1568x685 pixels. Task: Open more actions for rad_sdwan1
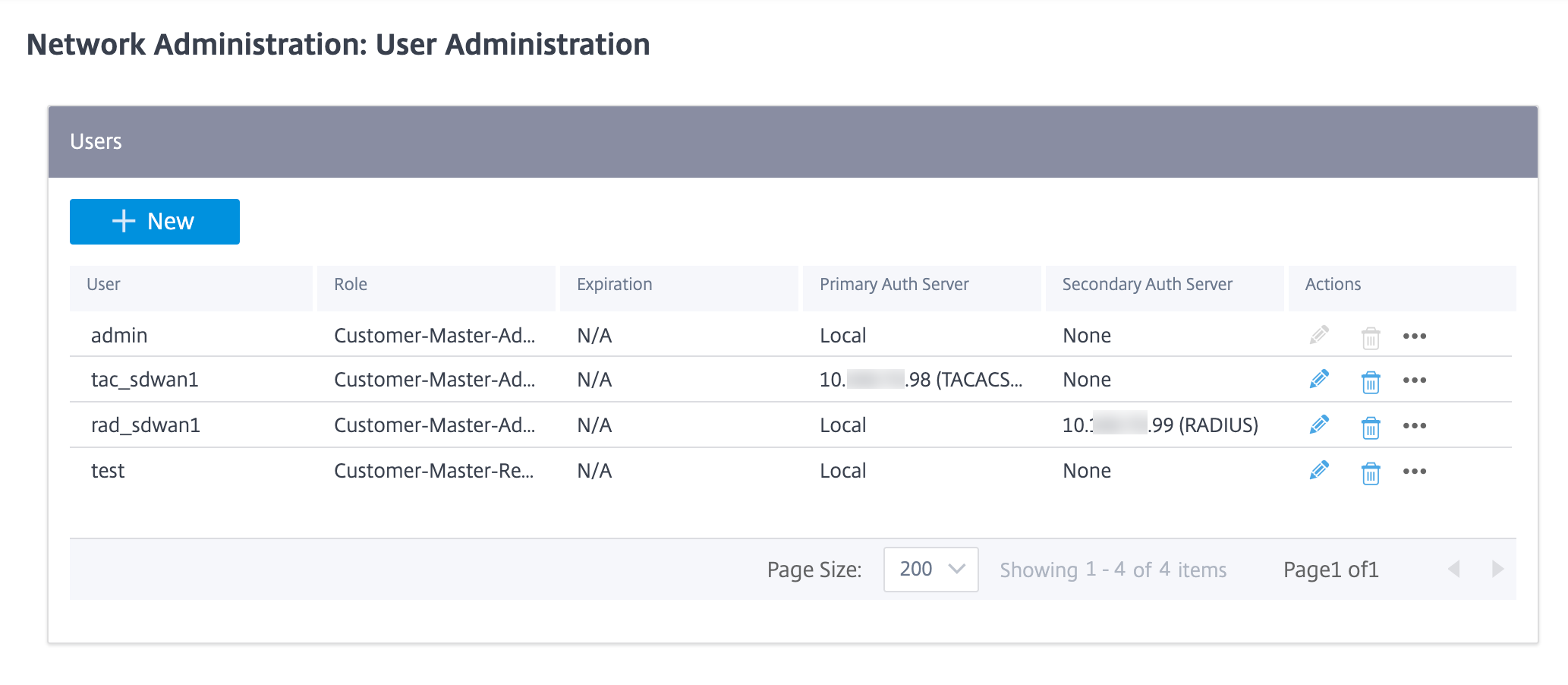tap(1415, 425)
